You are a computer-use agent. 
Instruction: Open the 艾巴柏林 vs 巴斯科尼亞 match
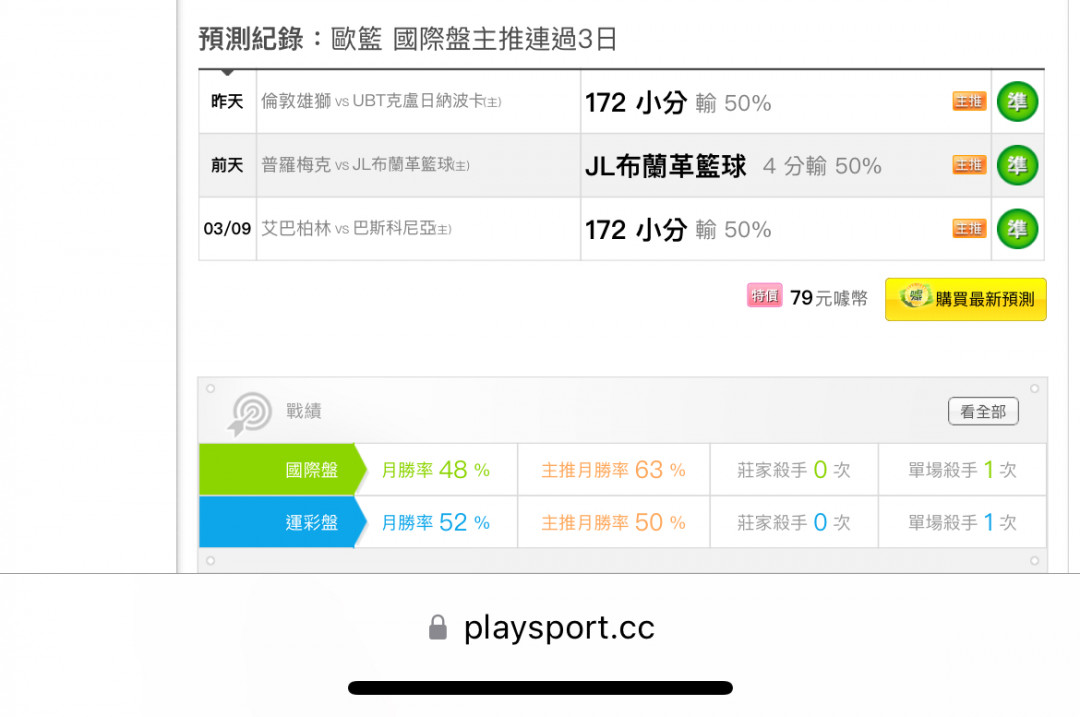point(356,228)
